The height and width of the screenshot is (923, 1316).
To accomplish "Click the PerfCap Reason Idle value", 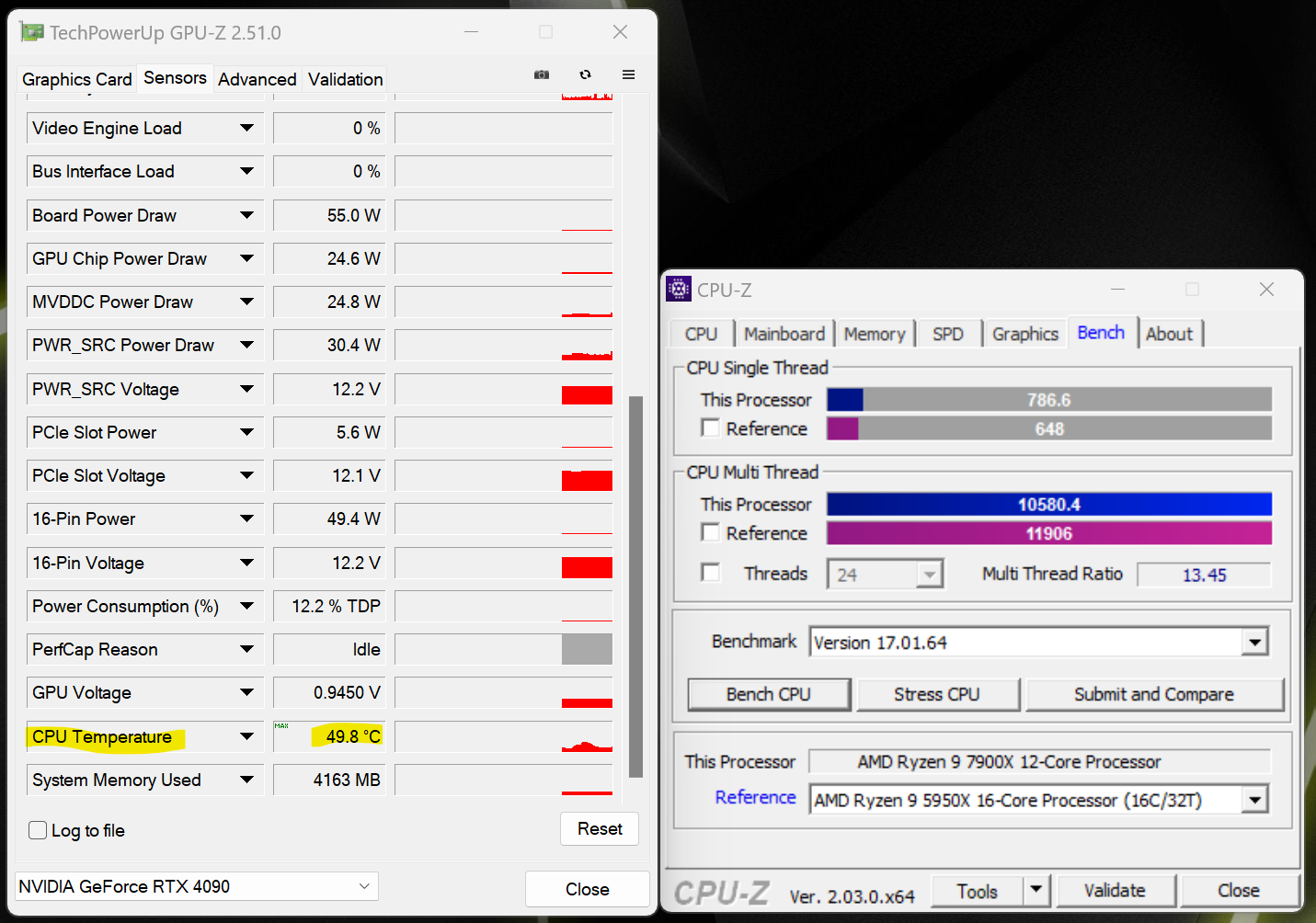I will [x=328, y=649].
